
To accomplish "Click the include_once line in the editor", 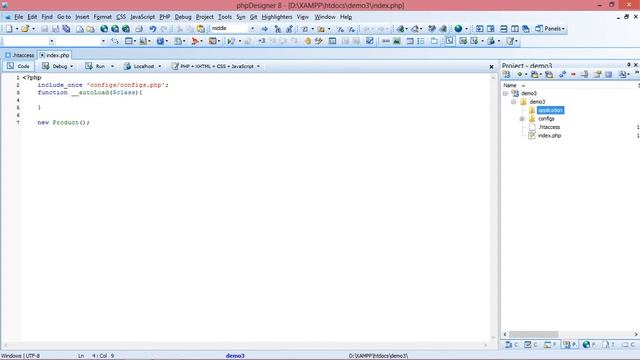I will point(103,85).
